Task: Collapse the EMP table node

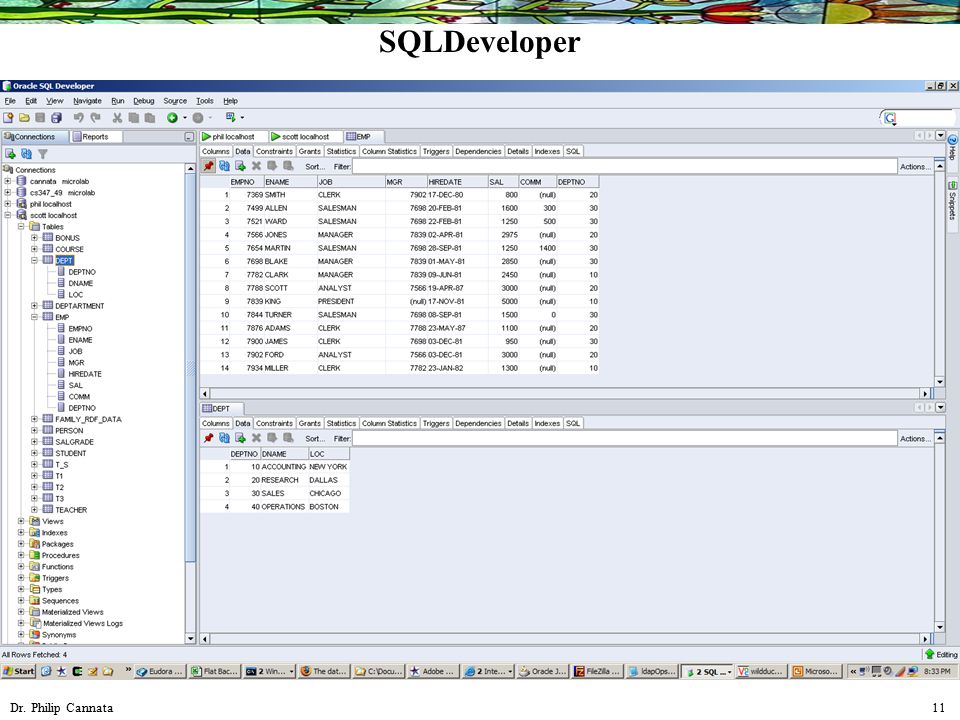Action: pos(34,317)
